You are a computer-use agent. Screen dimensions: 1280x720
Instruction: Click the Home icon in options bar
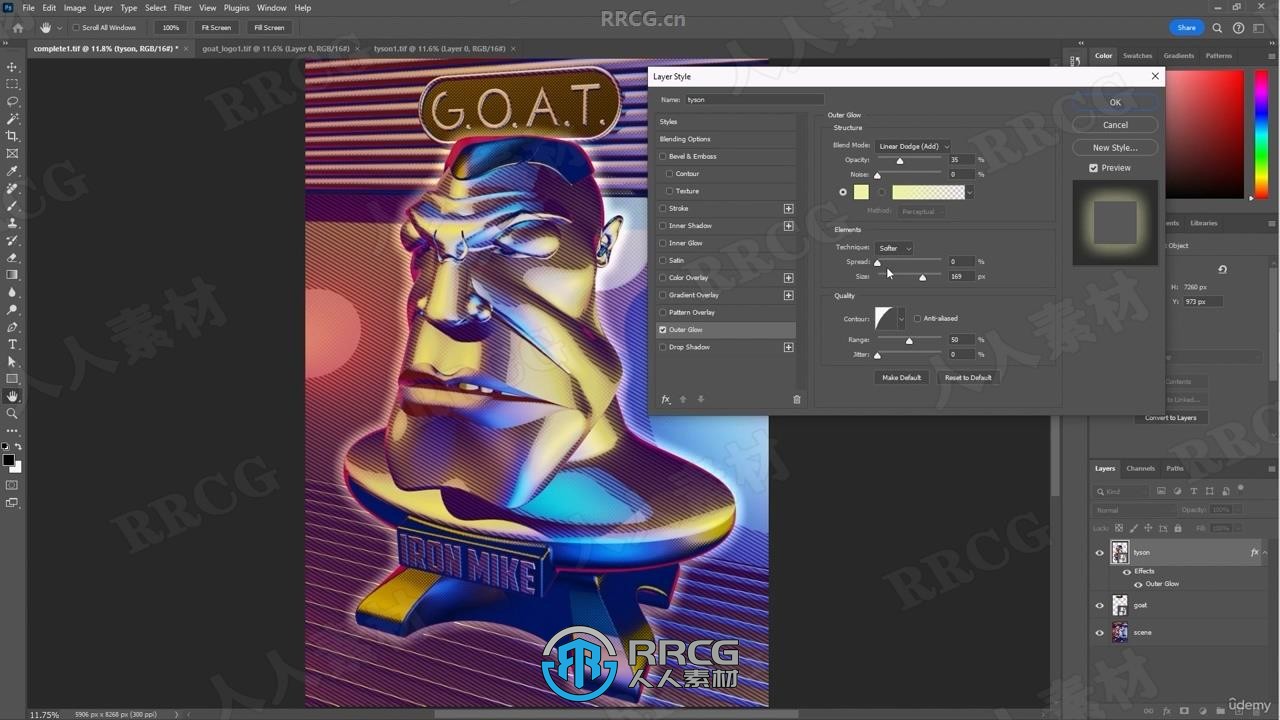click(17, 28)
